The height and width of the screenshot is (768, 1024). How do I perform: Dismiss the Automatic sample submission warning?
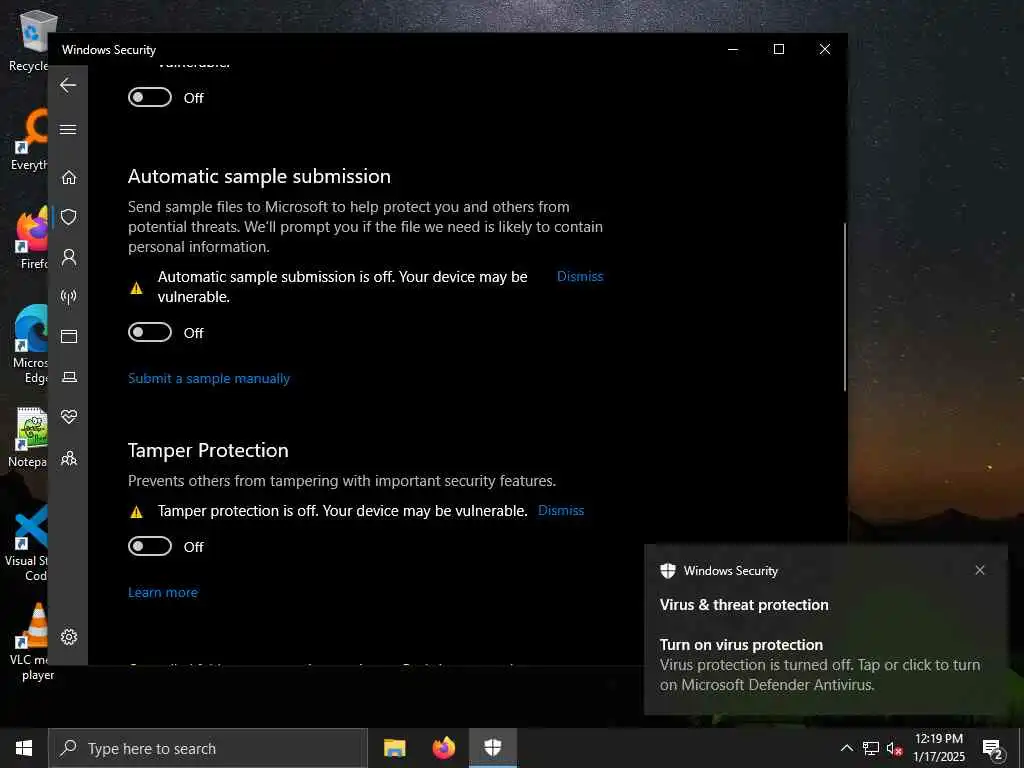580,276
